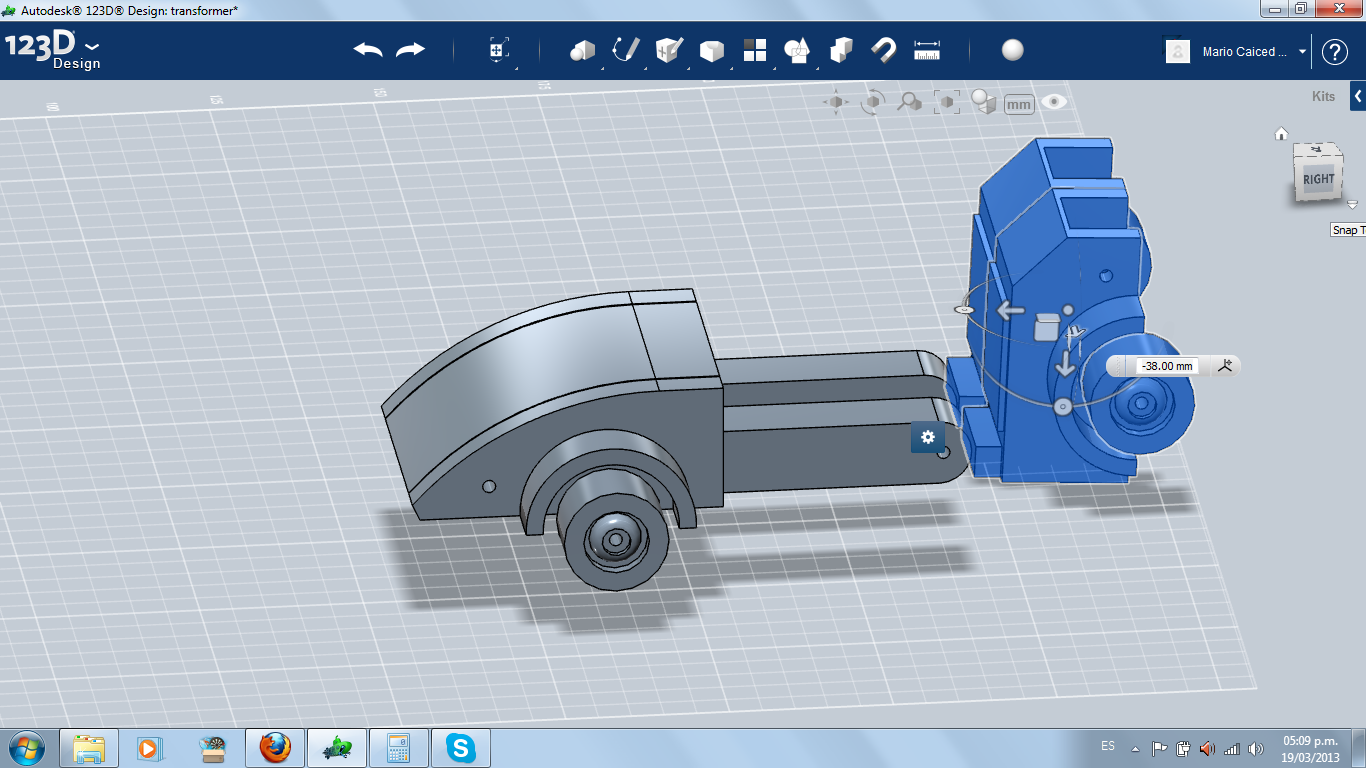Click the Undo arrow in the toolbar
This screenshot has height=768, width=1366.
click(368, 50)
